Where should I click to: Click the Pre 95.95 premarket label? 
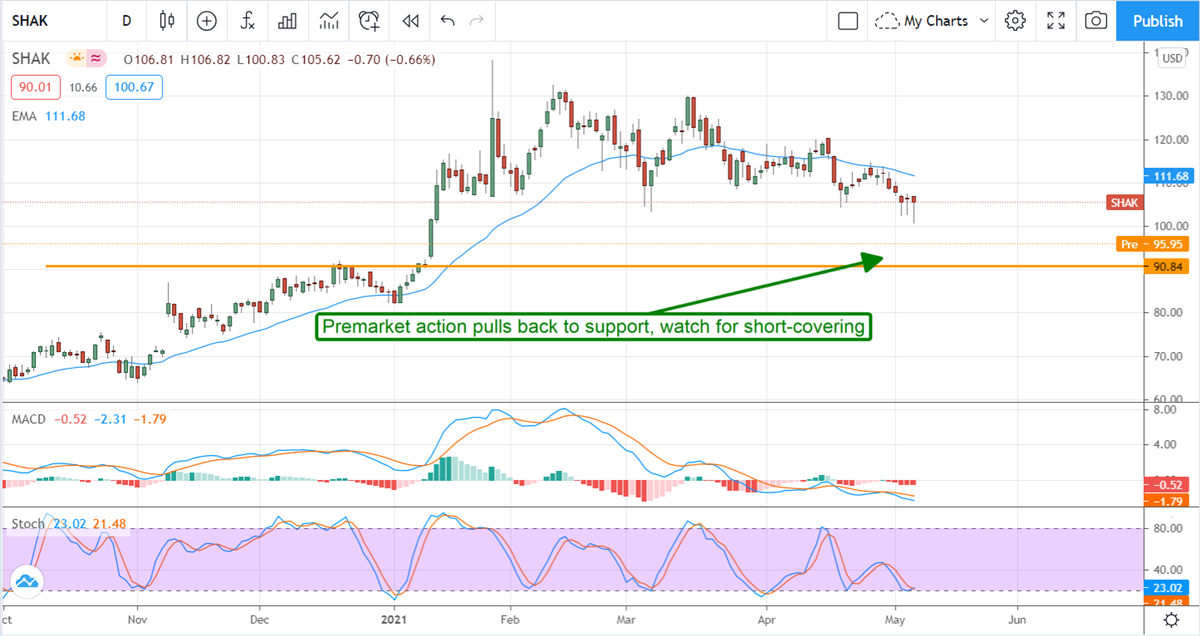click(1152, 243)
